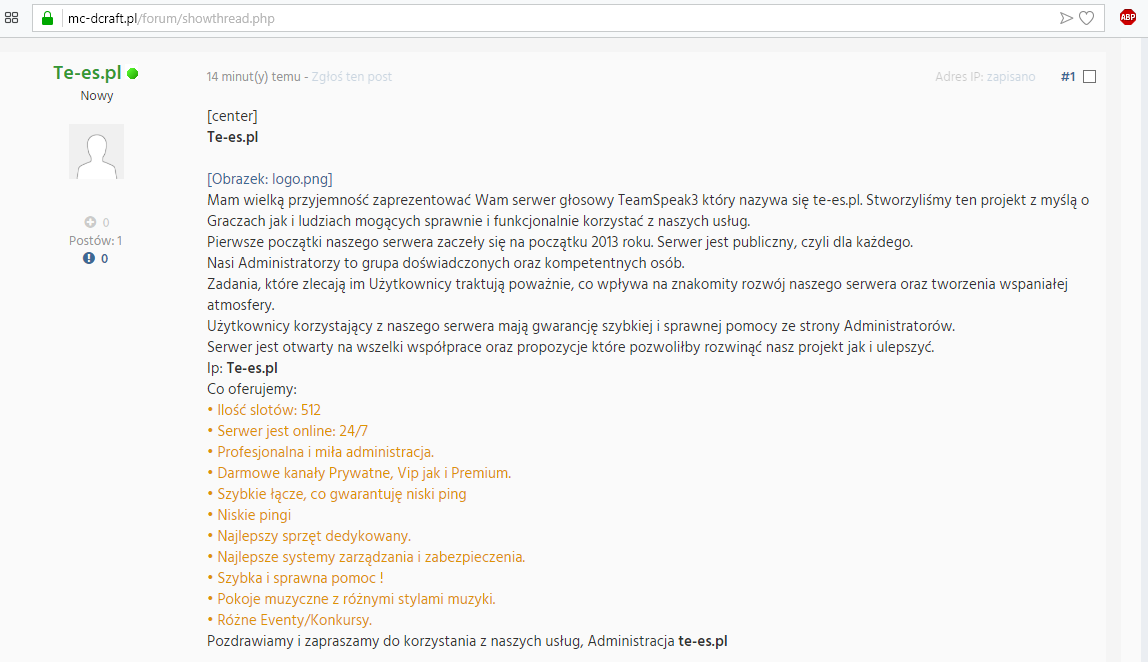Click 'Zgłoś ten post' report link
Image resolution: width=1148 pixels, height=662 pixels.
(351, 76)
